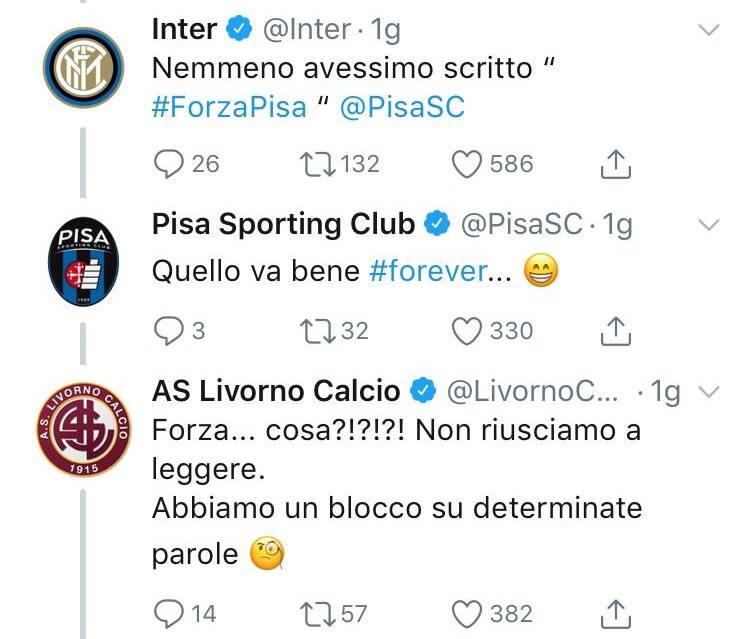Expand options menu on Pisa's tweet

tap(708, 224)
